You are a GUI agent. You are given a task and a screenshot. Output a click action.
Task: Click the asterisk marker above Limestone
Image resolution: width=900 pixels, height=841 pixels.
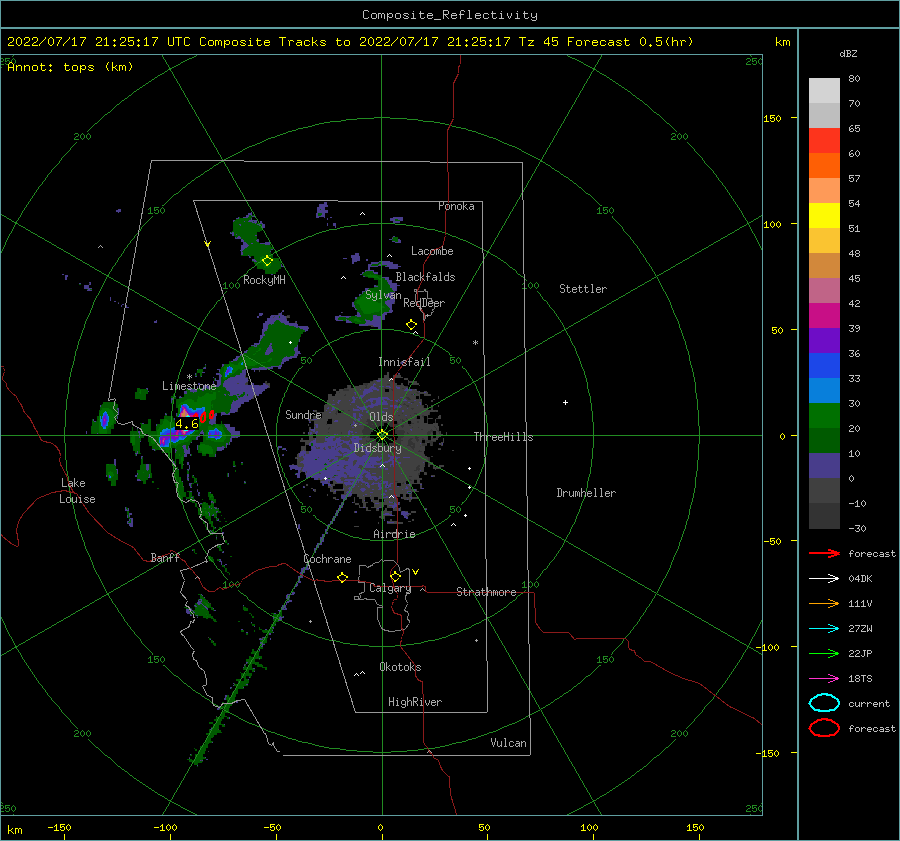(189, 377)
